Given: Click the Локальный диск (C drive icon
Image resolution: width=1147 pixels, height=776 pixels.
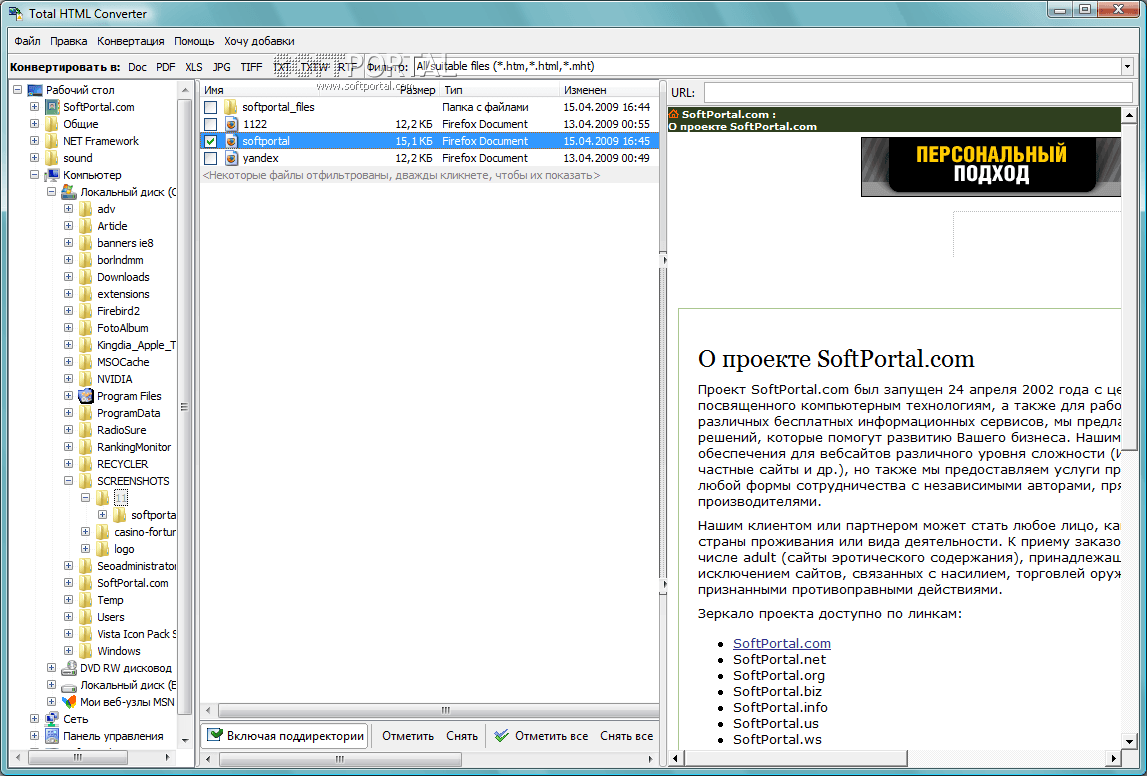Looking at the screenshot, I should coord(69,192).
